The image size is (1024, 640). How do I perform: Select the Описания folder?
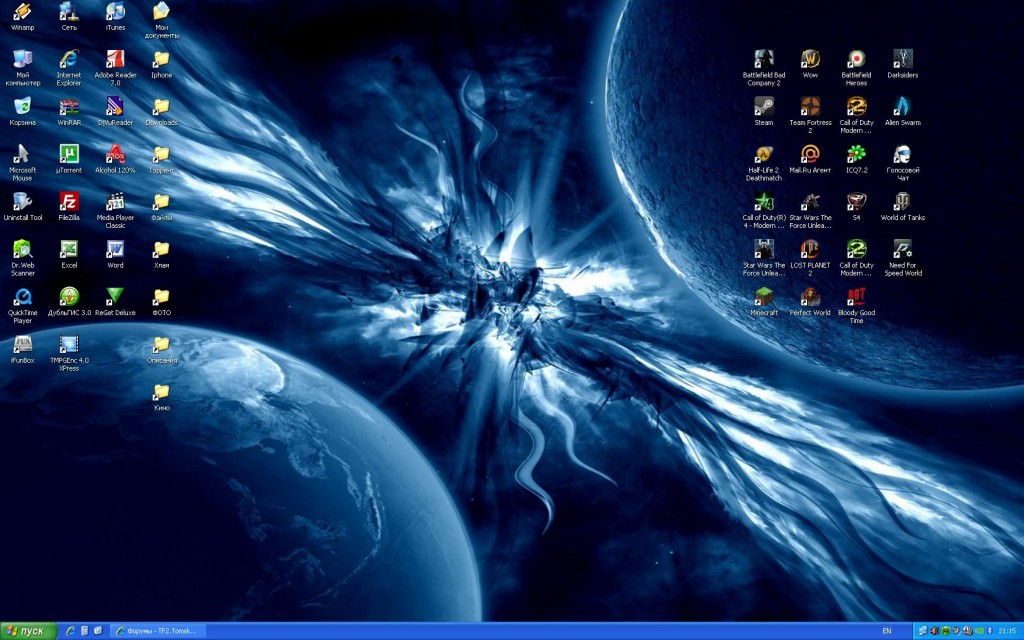pyautogui.click(x=161, y=349)
